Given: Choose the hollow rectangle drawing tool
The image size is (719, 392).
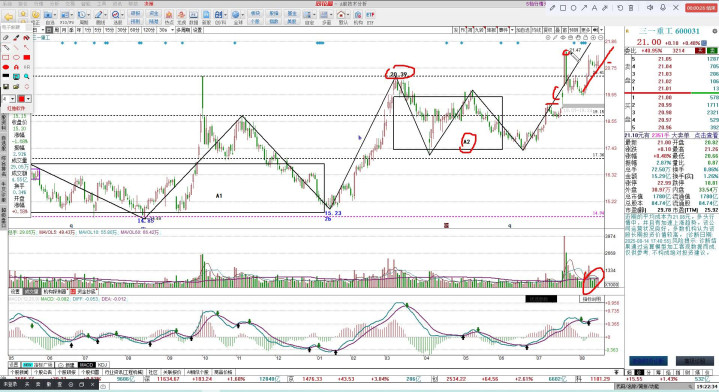Looking at the screenshot, I should pyautogui.click(x=6, y=57).
